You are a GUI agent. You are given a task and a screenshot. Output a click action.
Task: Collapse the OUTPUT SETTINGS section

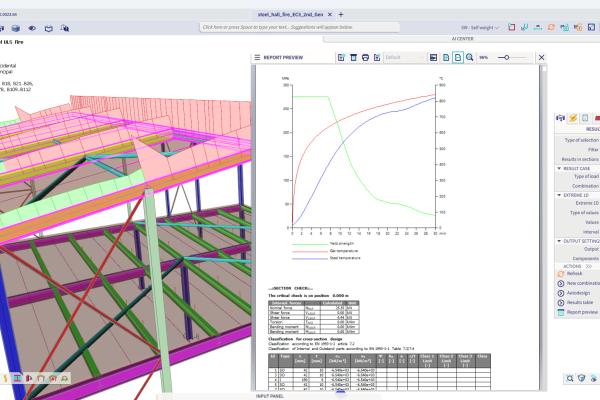559,241
